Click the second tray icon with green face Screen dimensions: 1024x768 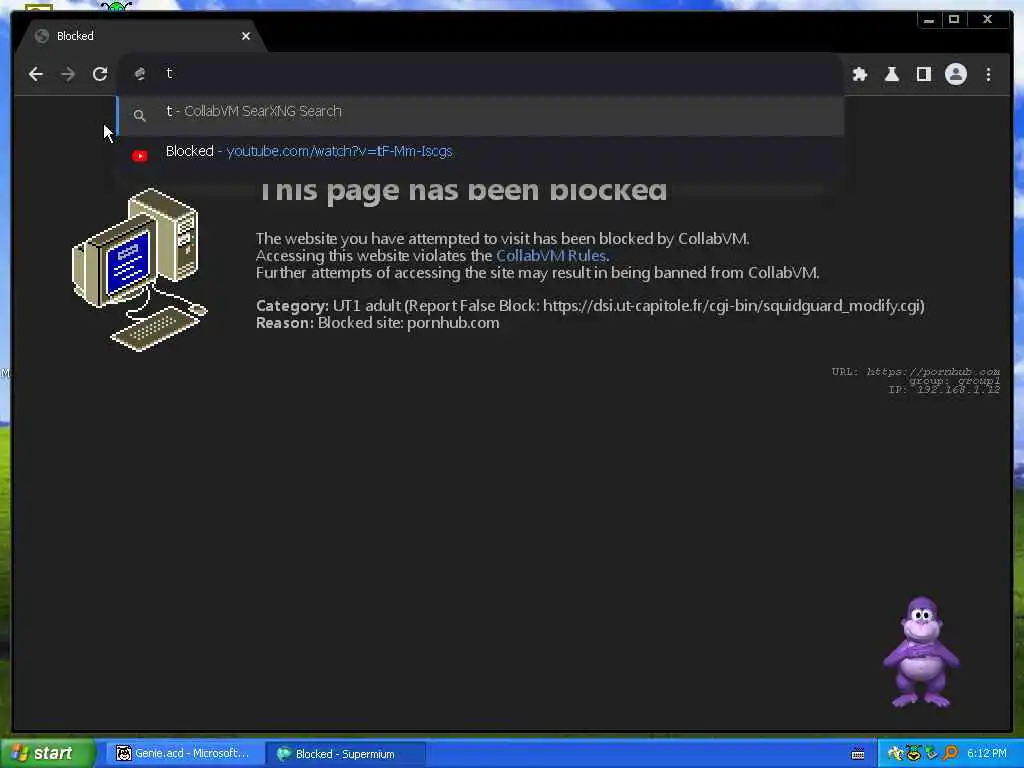913,753
